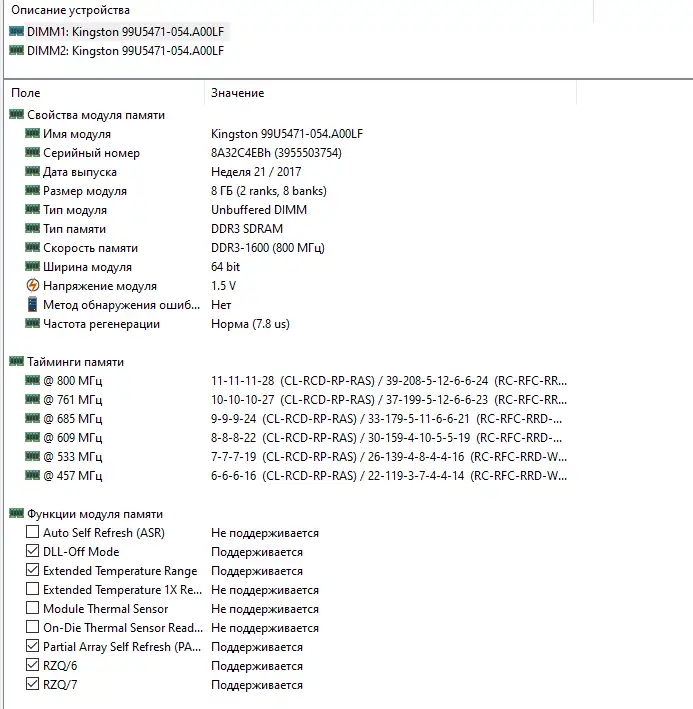The image size is (693, 709).
Task: Click the icon beside '@ 533 МГц'
Action: tap(32, 456)
